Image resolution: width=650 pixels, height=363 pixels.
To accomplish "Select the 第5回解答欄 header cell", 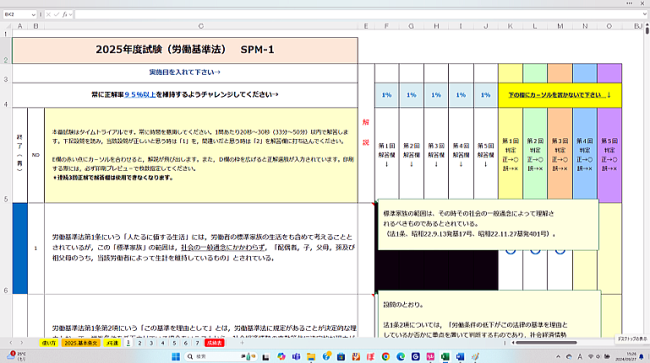I will tap(485, 155).
